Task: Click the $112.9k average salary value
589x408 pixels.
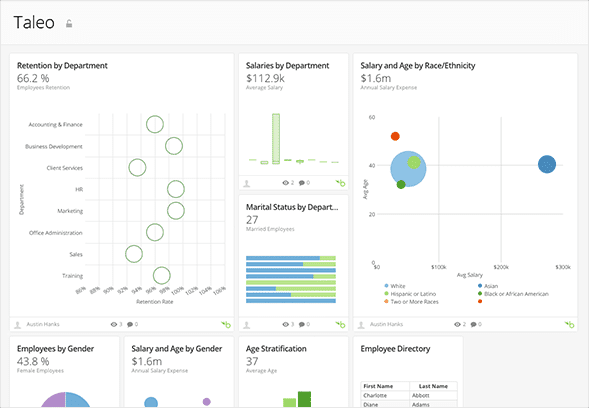Action: point(265,78)
